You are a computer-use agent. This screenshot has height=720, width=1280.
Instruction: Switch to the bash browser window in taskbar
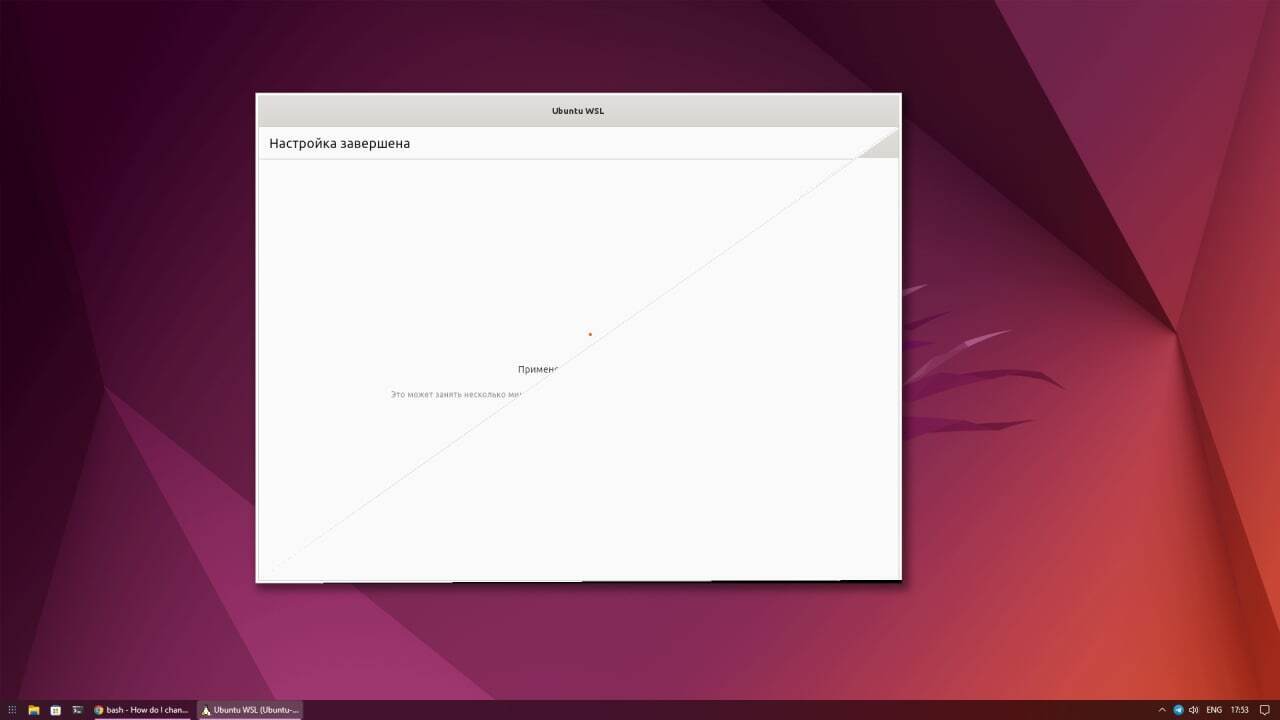141,710
